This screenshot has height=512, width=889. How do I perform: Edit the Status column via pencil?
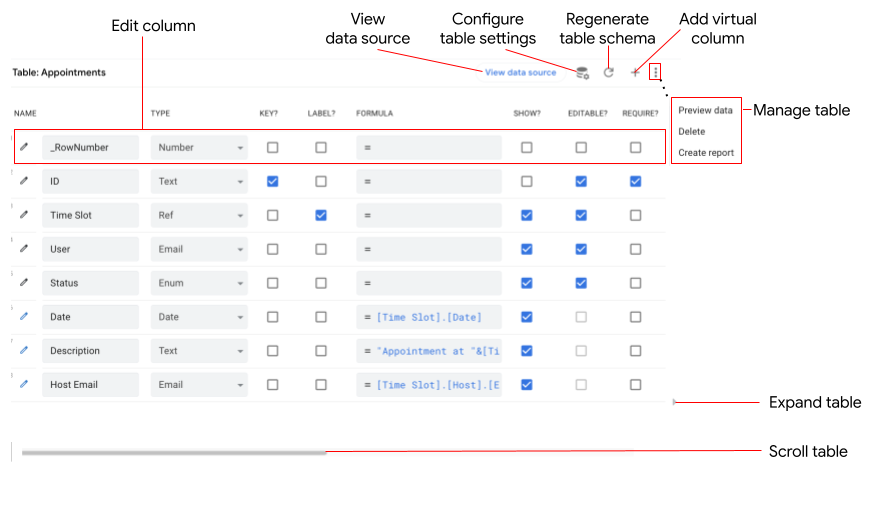click(x=24, y=283)
